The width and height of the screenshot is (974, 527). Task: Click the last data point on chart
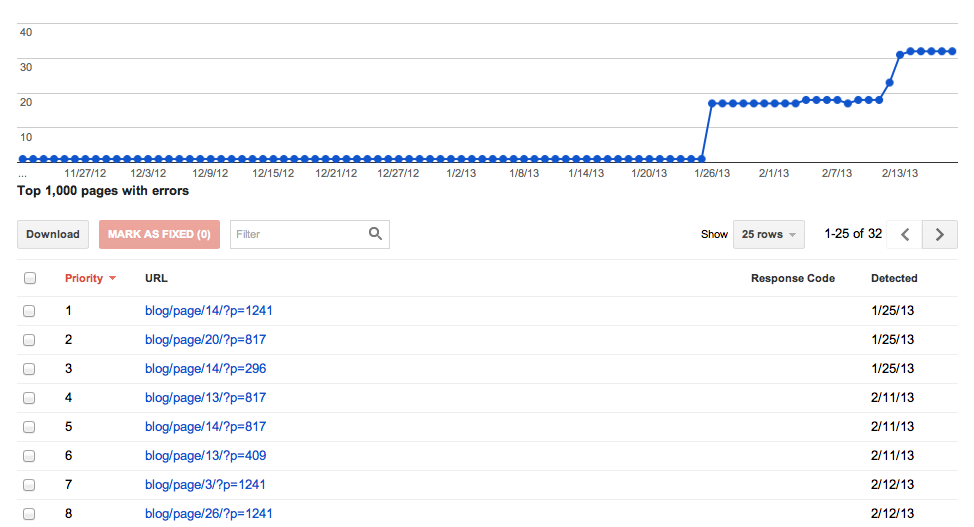coord(953,51)
